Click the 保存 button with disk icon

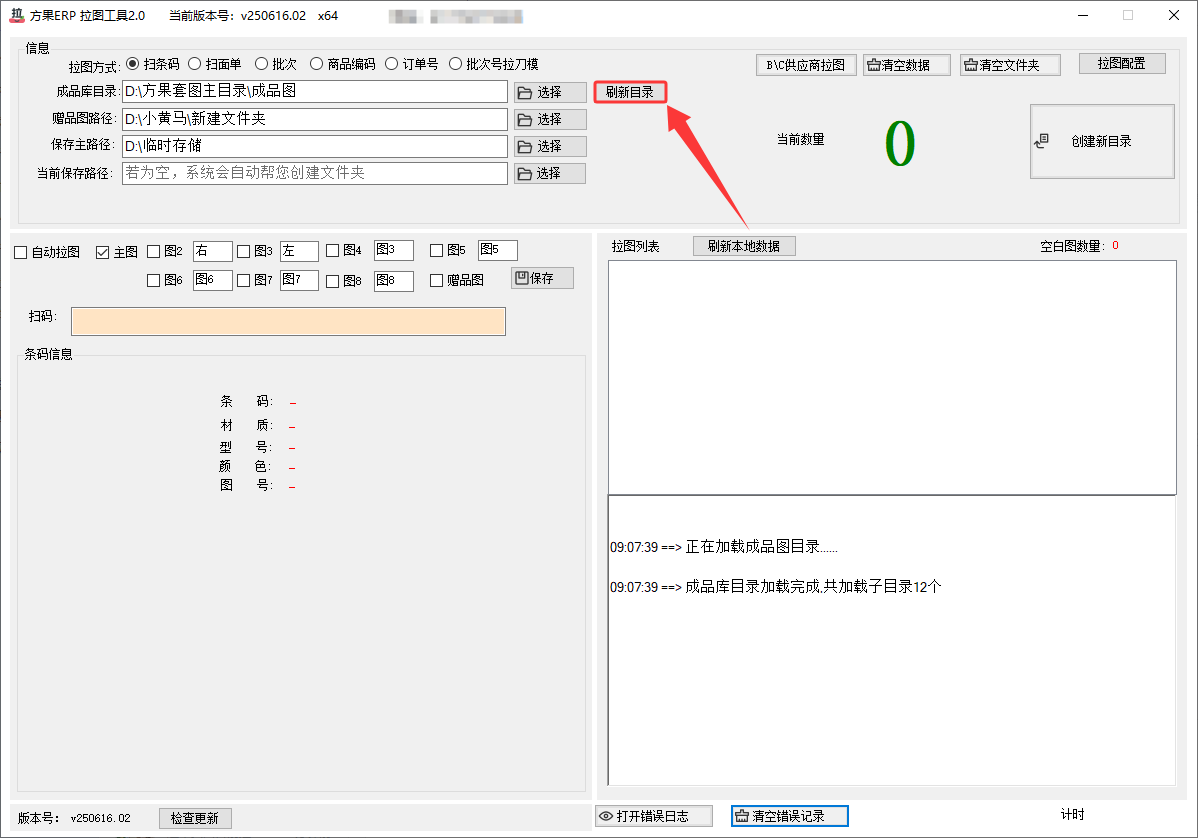(x=542, y=278)
